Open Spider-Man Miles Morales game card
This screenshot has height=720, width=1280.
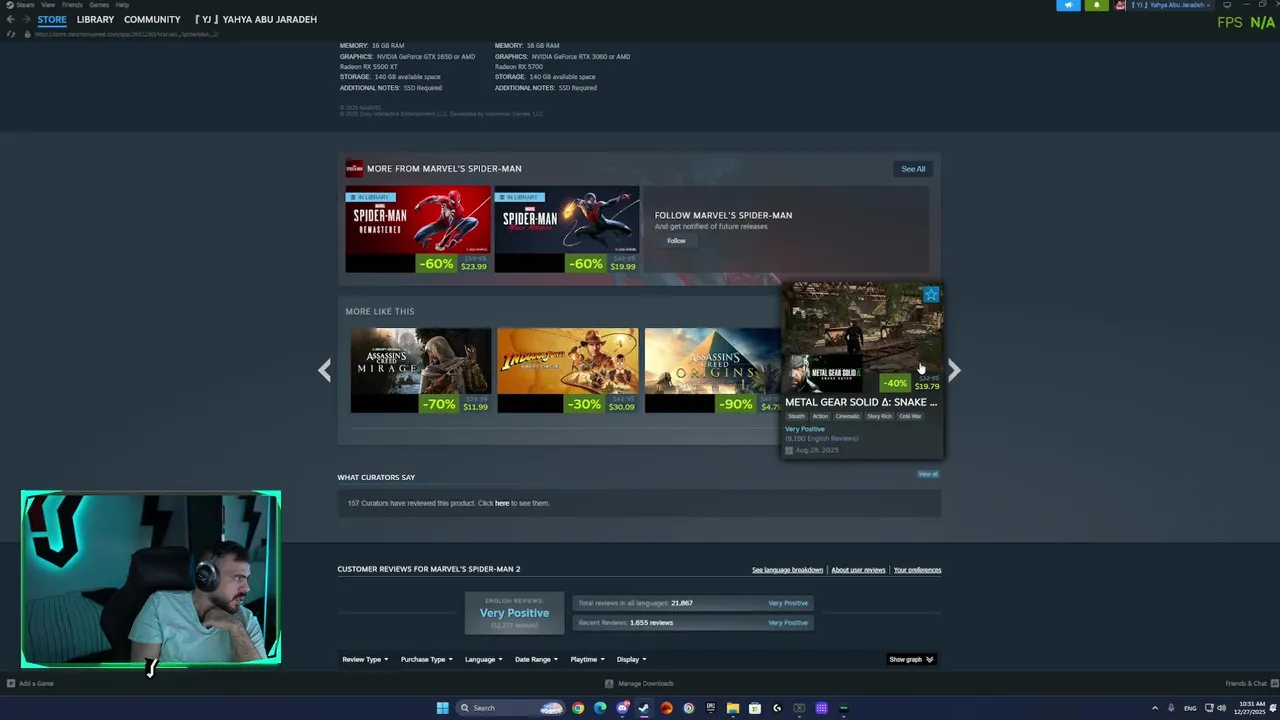click(x=567, y=229)
